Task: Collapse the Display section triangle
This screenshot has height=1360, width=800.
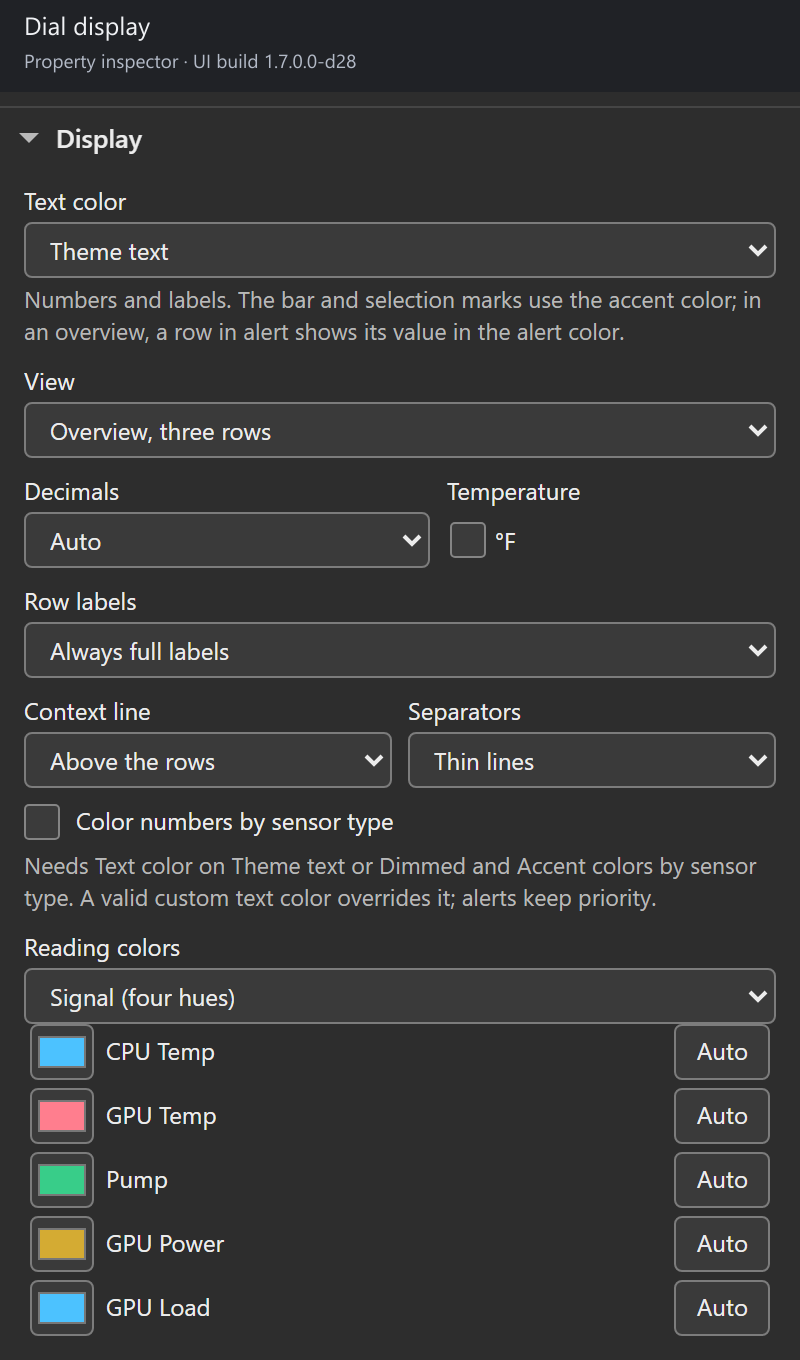Action: coord(29,139)
